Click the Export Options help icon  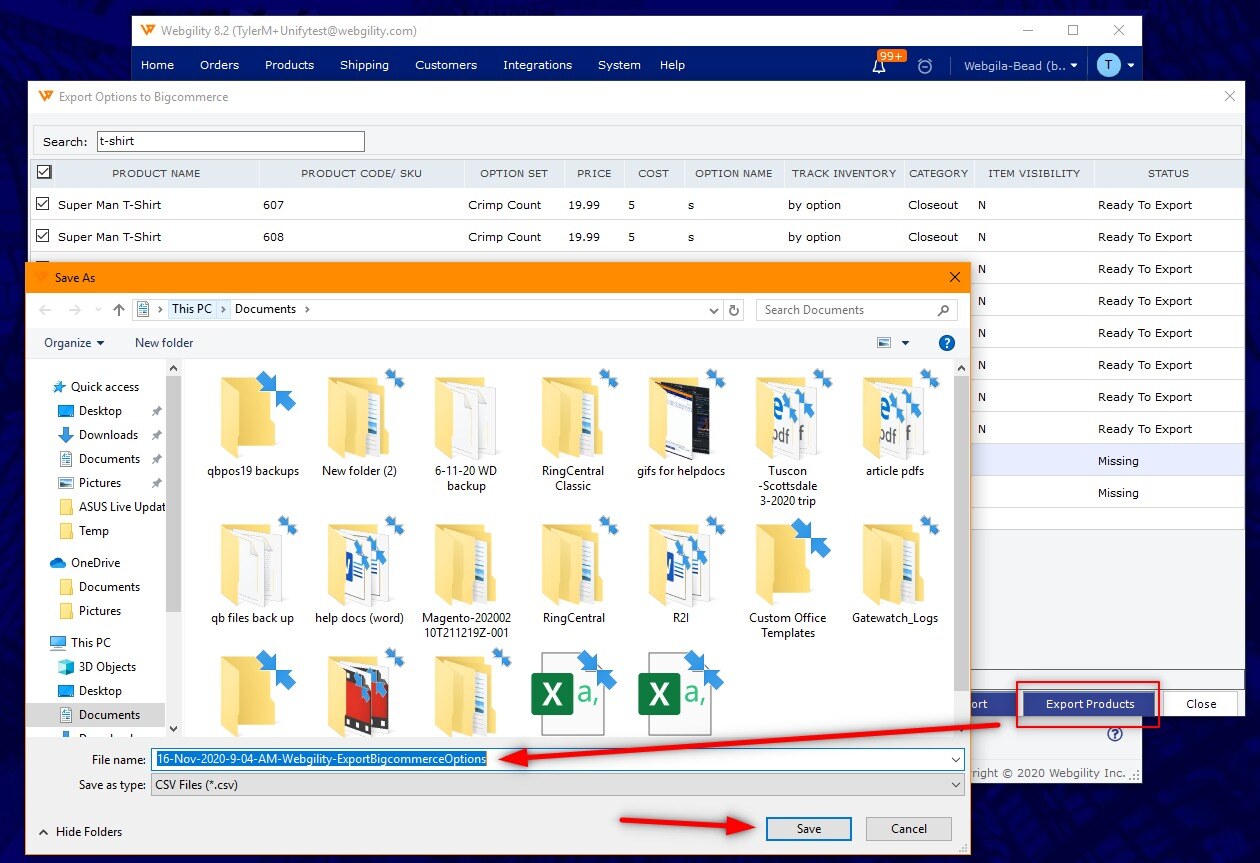(x=1115, y=735)
